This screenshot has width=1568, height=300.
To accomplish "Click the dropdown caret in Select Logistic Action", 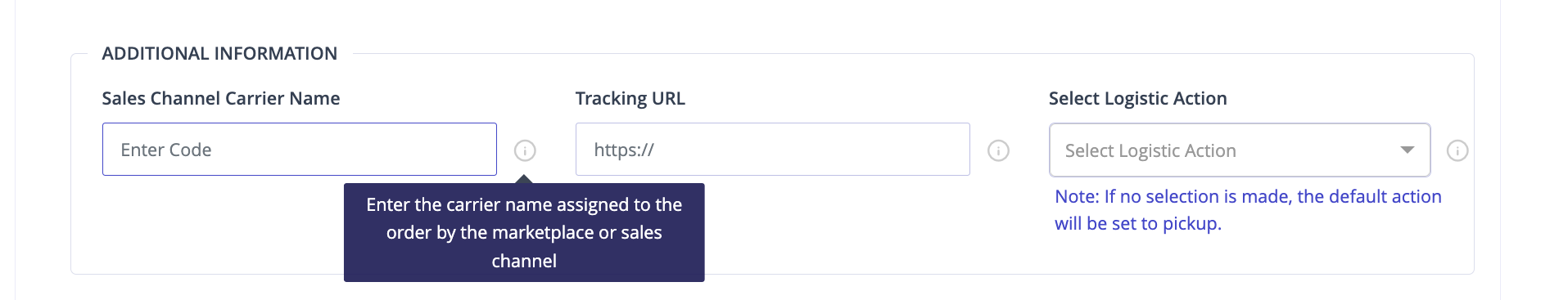I will [x=1407, y=150].
